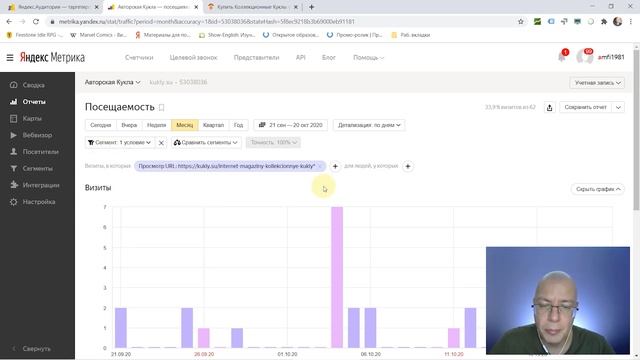Open Сегмент: 1 условие dropdown
The height and width of the screenshot is (360, 640).
120,142
